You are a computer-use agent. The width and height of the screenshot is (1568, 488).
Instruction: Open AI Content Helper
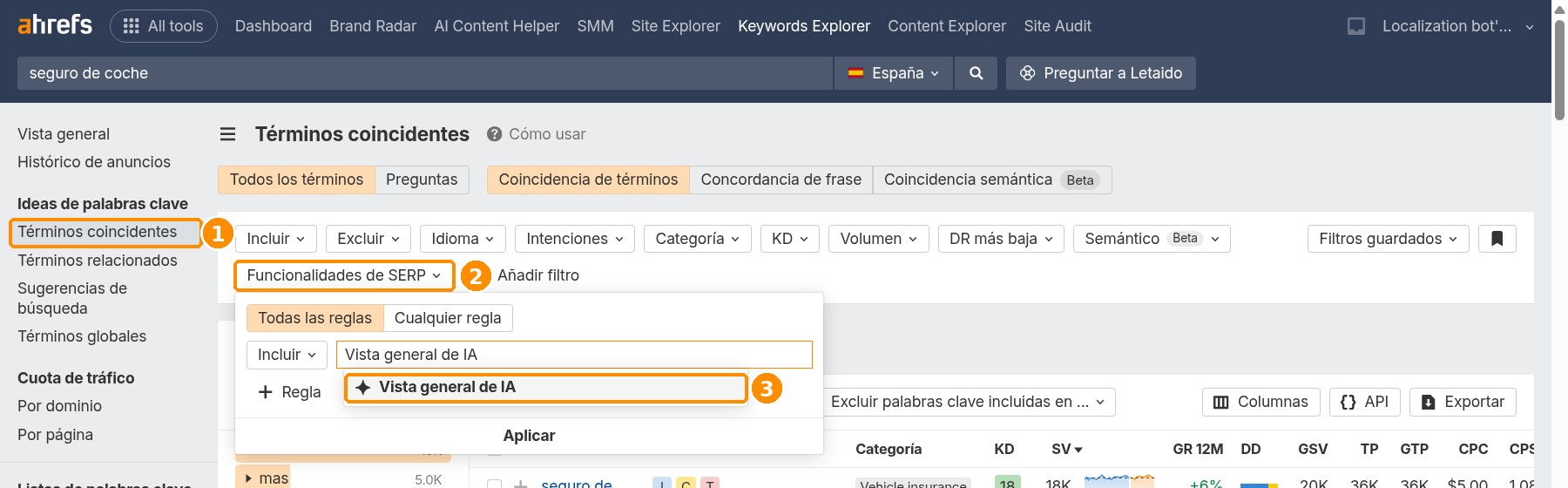497,26
